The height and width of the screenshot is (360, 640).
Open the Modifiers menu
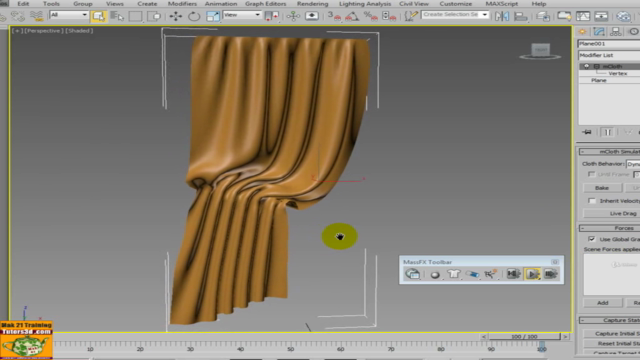click(x=182, y=4)
